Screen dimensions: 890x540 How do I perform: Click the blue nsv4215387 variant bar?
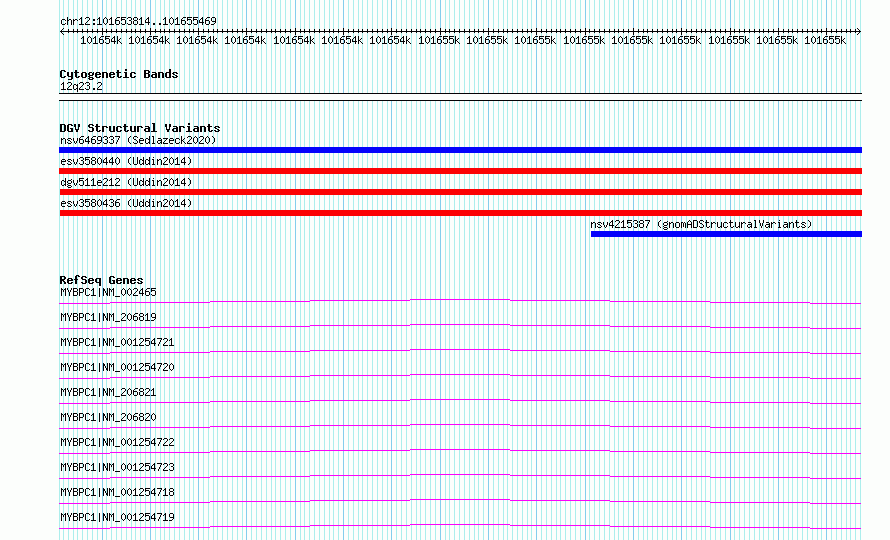coord(726,234)
